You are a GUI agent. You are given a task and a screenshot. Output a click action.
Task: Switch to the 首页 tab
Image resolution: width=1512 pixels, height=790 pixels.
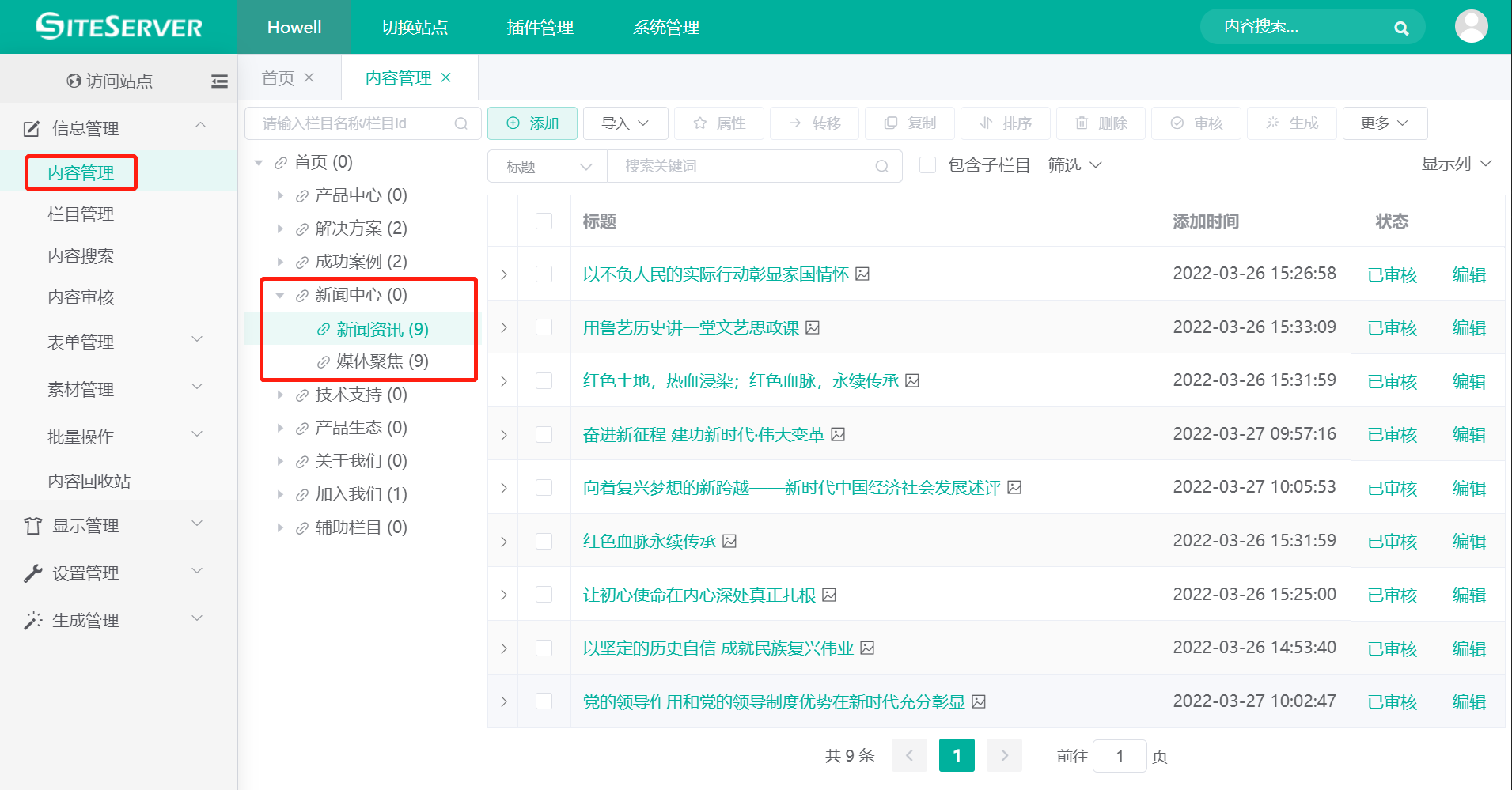click(x=278, y=77)
